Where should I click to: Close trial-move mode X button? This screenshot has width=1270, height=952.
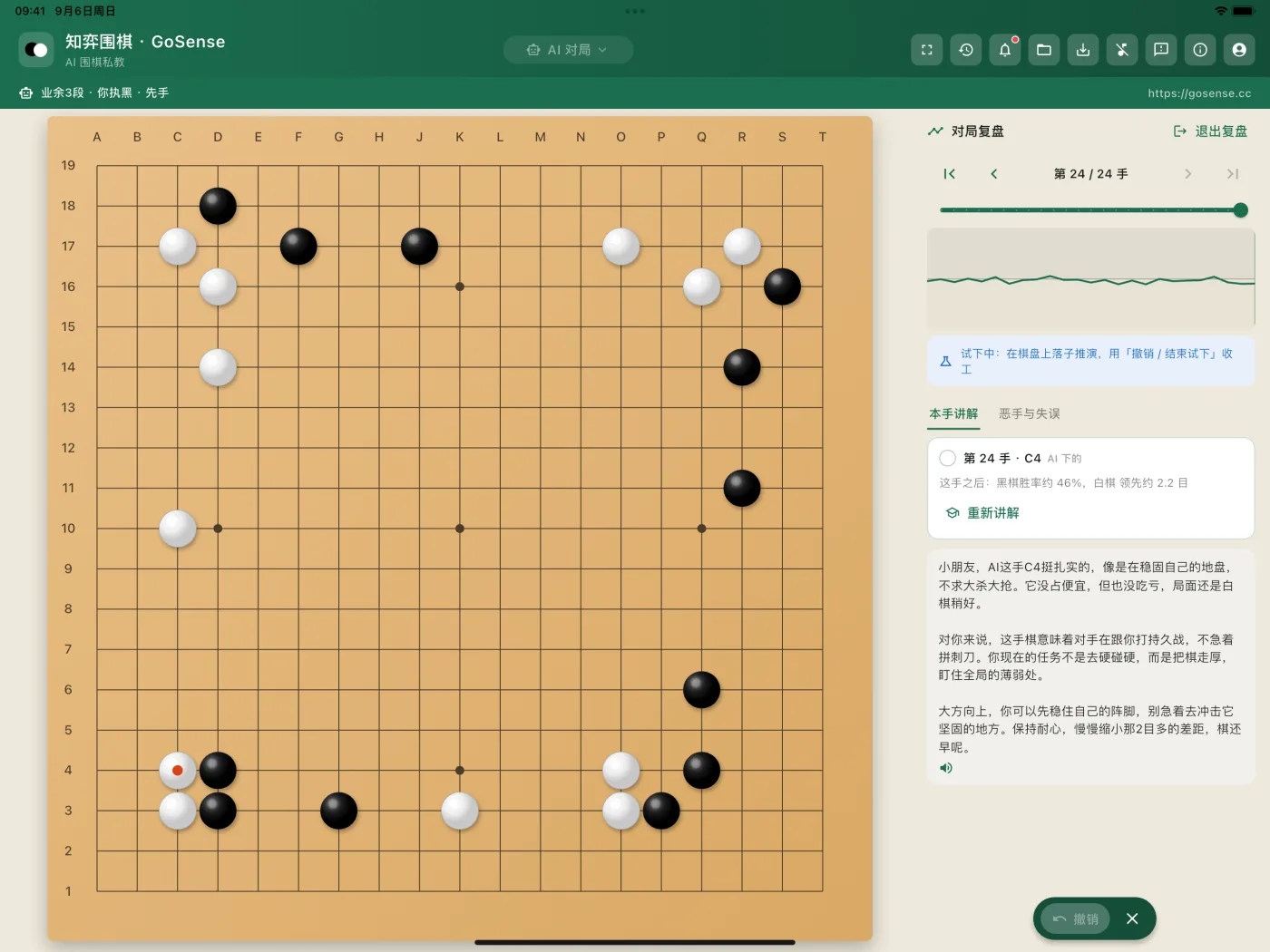click(x=1132, y=919)
